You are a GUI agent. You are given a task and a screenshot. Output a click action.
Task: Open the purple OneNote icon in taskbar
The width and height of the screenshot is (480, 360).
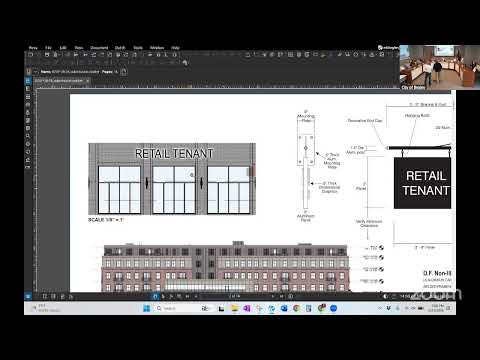pos(247,308)
